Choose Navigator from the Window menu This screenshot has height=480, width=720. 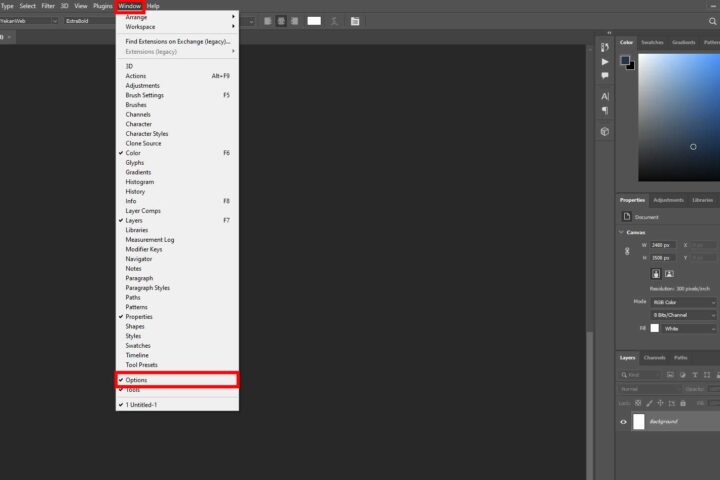(x=177, y=259)
